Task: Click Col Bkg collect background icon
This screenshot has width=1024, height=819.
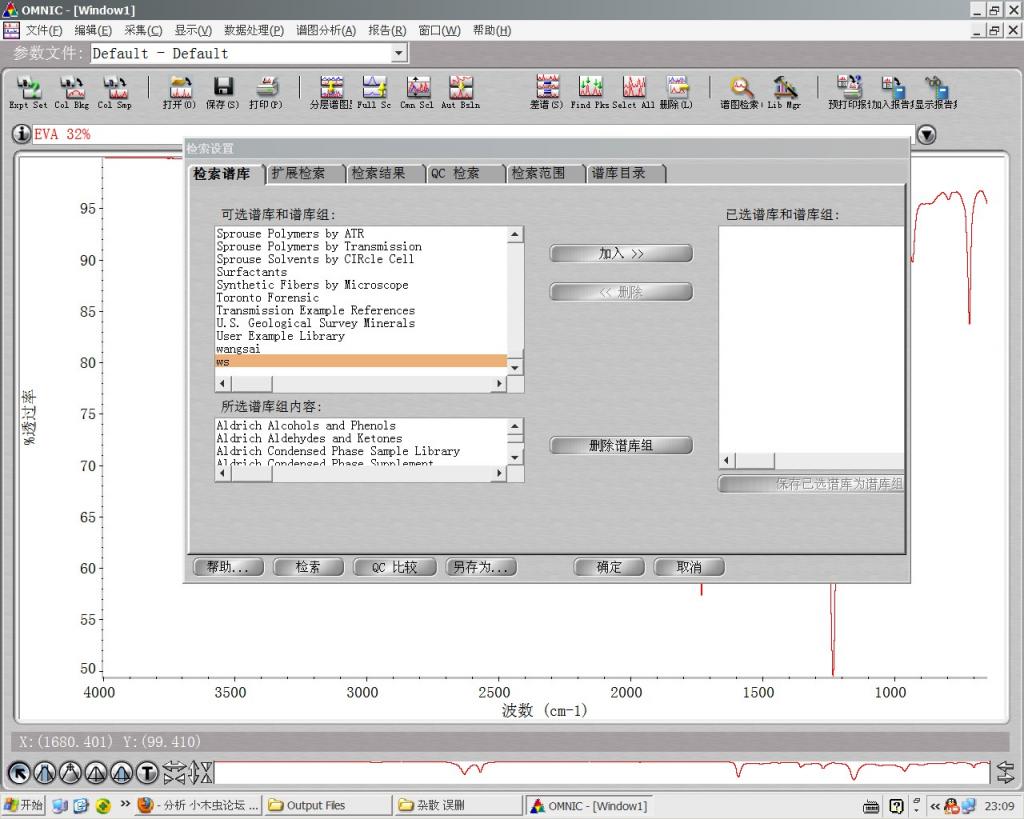Action: (71, 91)
